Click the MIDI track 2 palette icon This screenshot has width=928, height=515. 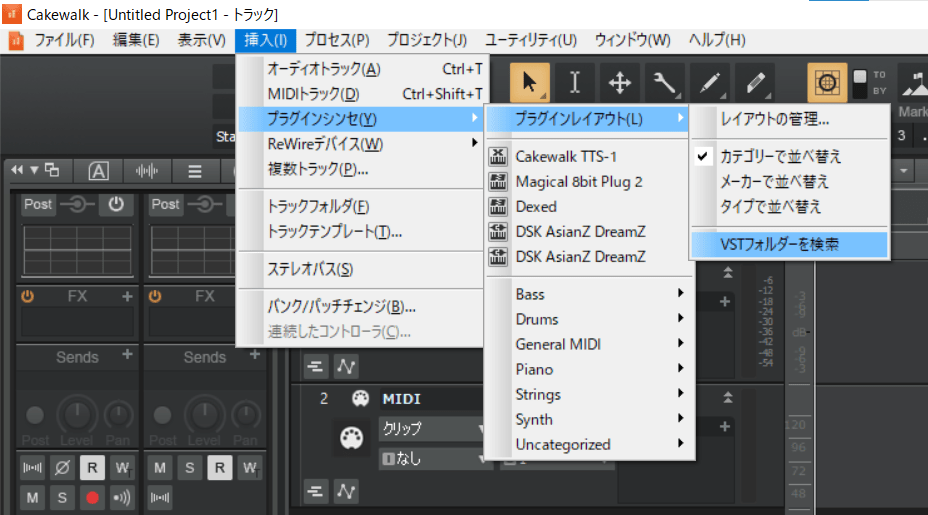point(360,398)
